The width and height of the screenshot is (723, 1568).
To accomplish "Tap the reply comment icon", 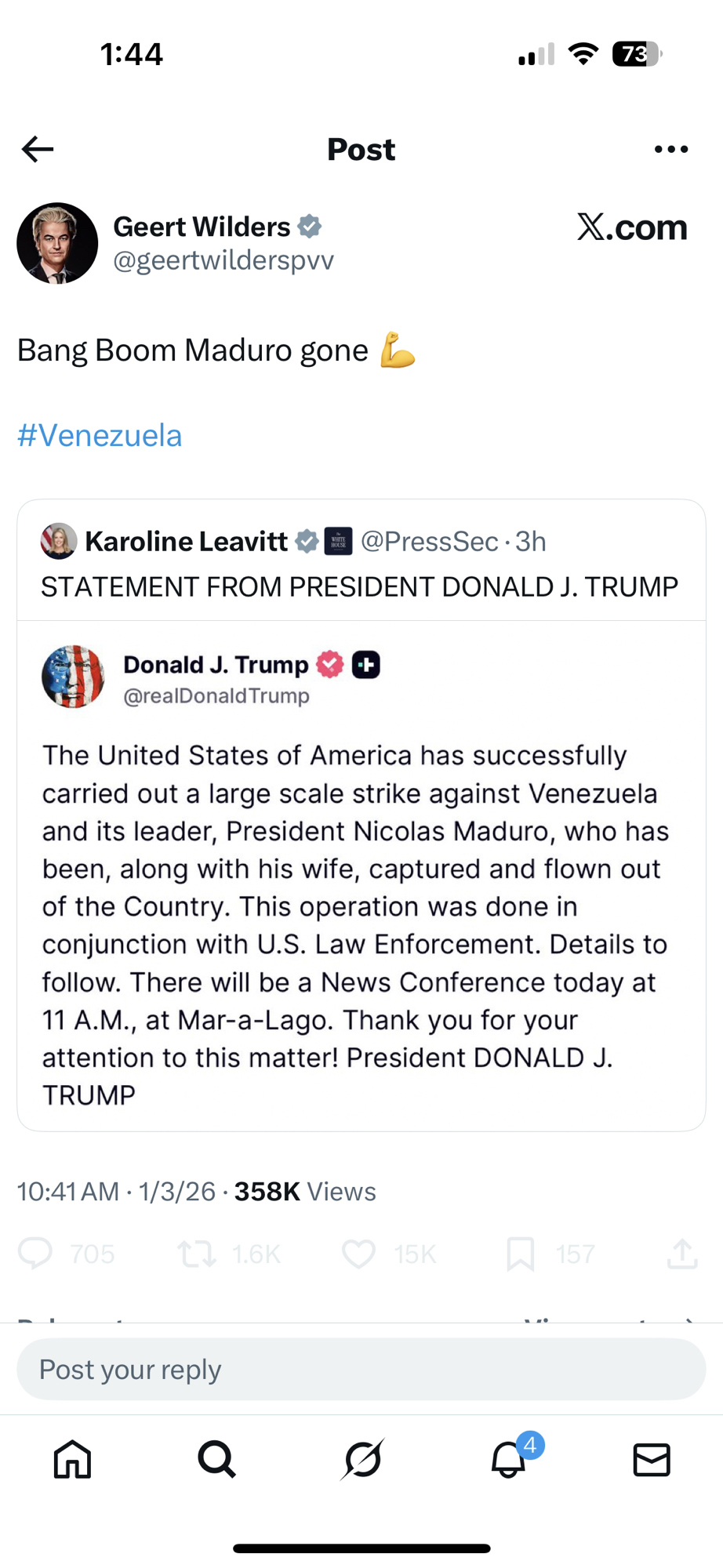I will pos(35,1254).
